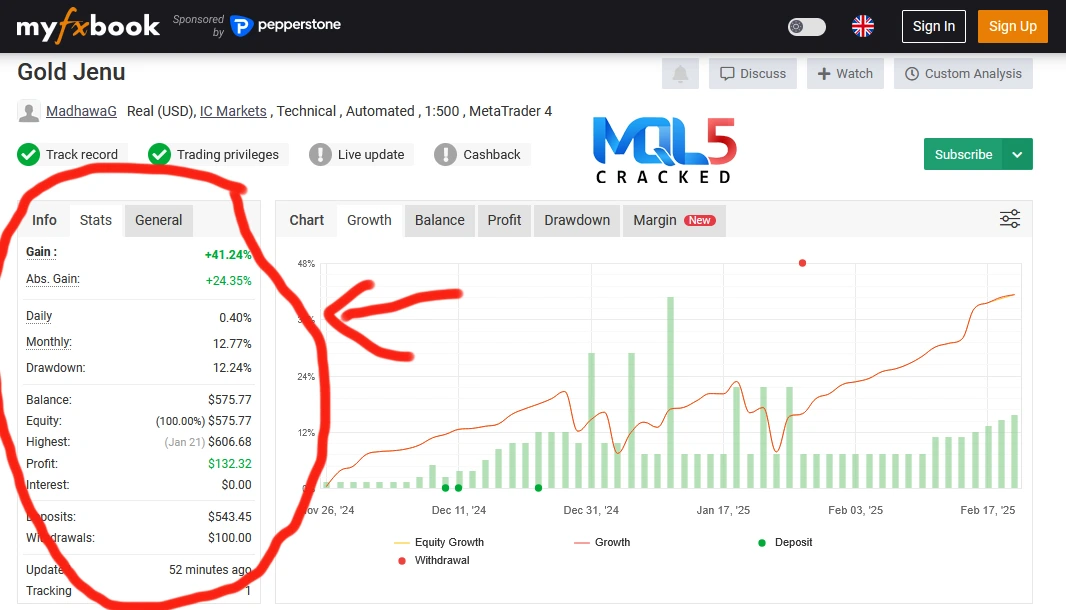The image size is (1066, 610).
Task: Click the "Dec 11, '24" axis date
Action: (x=459, y=510)
